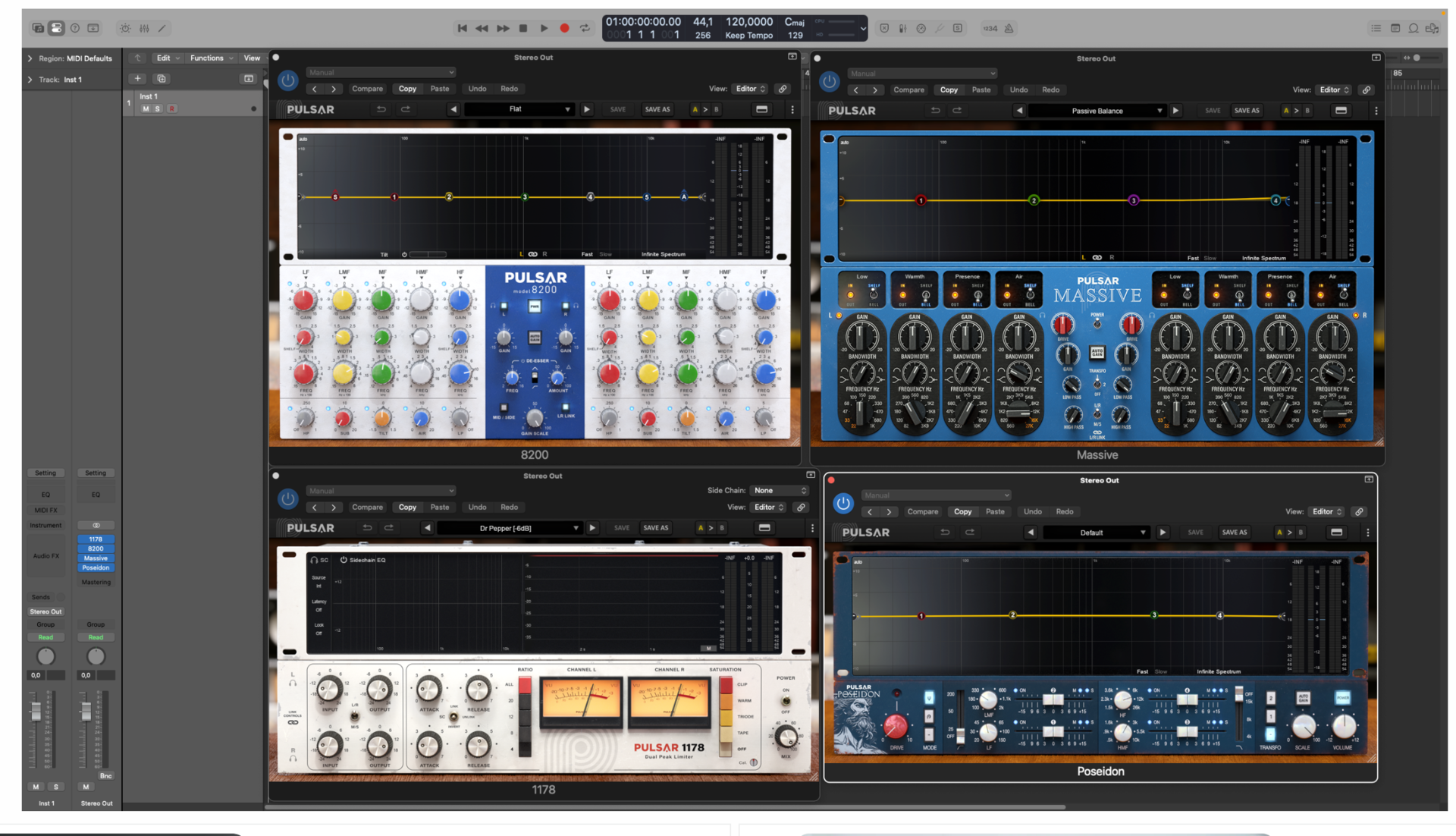Click EQ band node 3 in 8200 graph
The width and height of the screenshot is (1456, 836).
pos(525,197)
